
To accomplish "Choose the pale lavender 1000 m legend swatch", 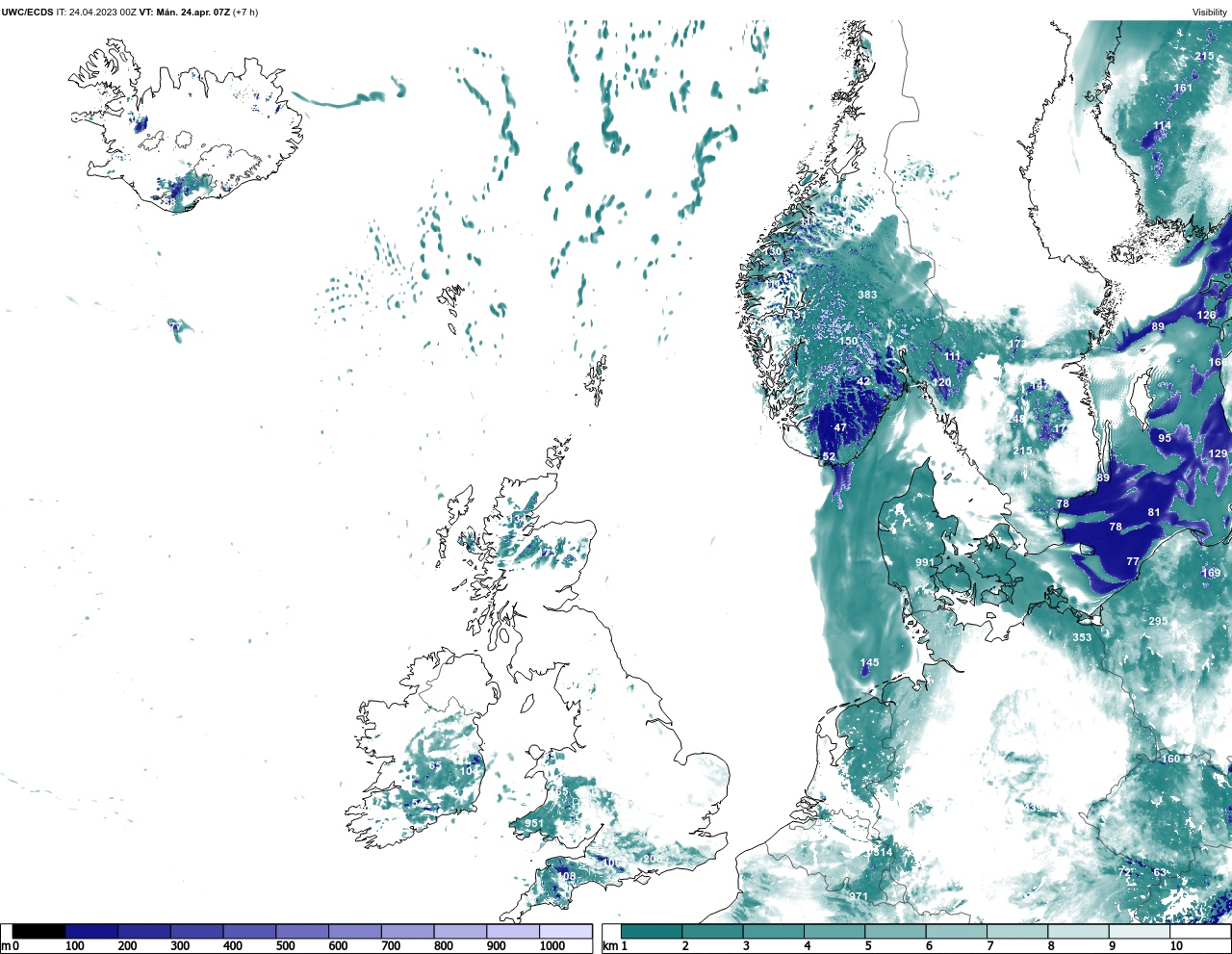I will tap(565, 931).
